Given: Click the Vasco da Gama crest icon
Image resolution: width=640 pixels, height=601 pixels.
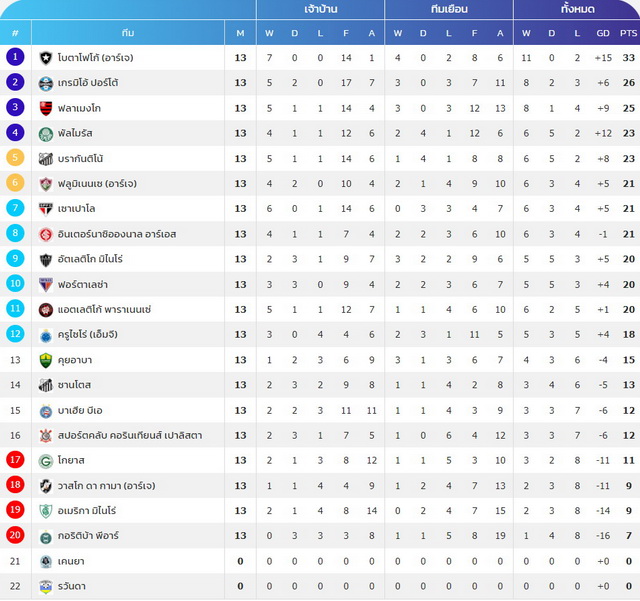Looking at the screenshot, I should pos(46,486).
